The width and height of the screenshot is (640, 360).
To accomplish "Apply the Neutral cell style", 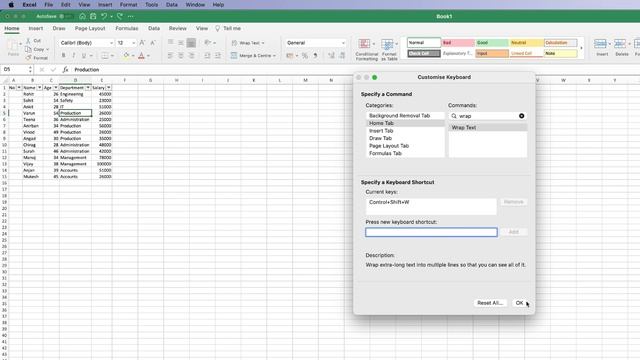I will pyautogui.click(x=526, y=42).
